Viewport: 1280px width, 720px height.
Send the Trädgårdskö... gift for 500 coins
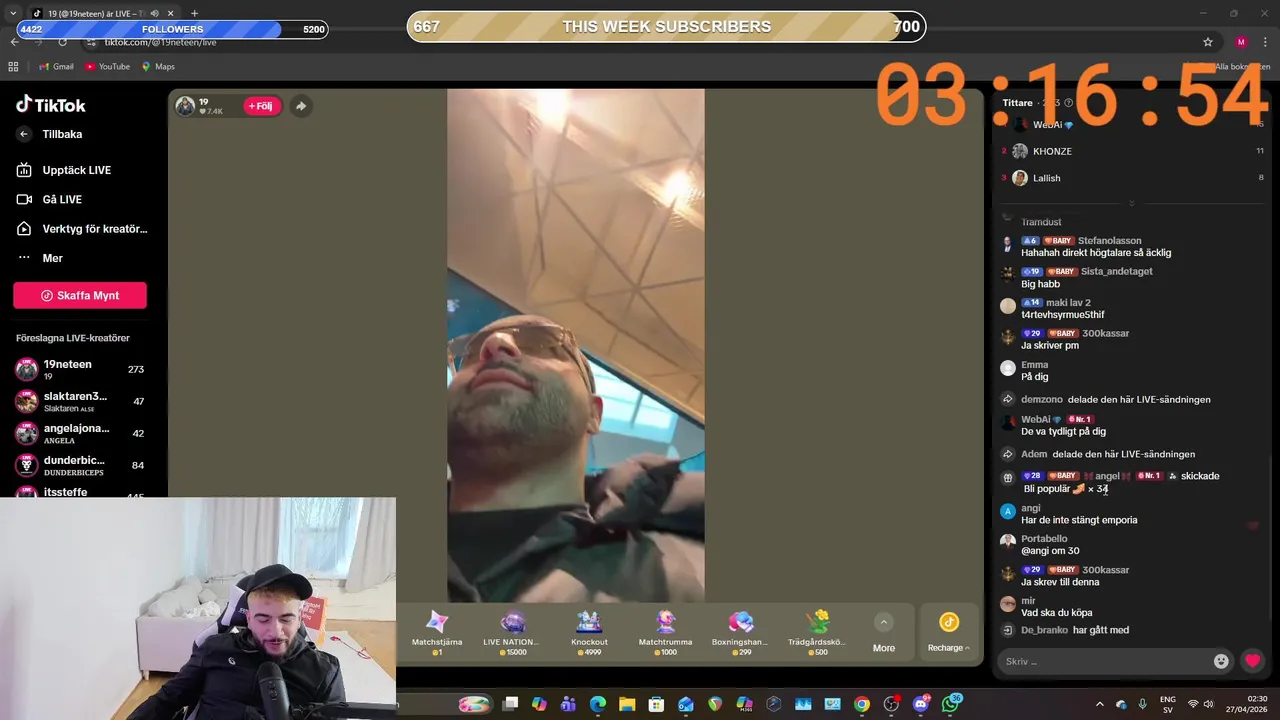pyautogui.click(x=817, y=632)
